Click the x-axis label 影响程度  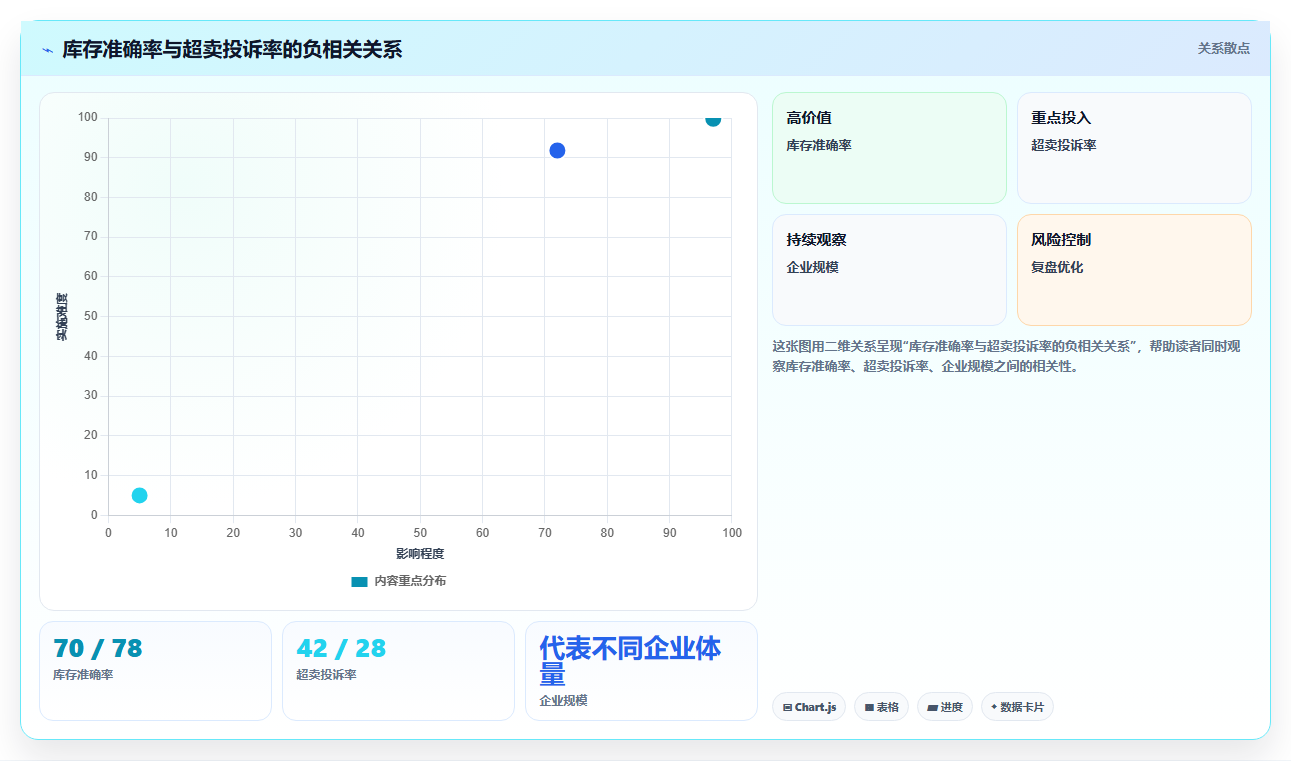pos(420,554)
